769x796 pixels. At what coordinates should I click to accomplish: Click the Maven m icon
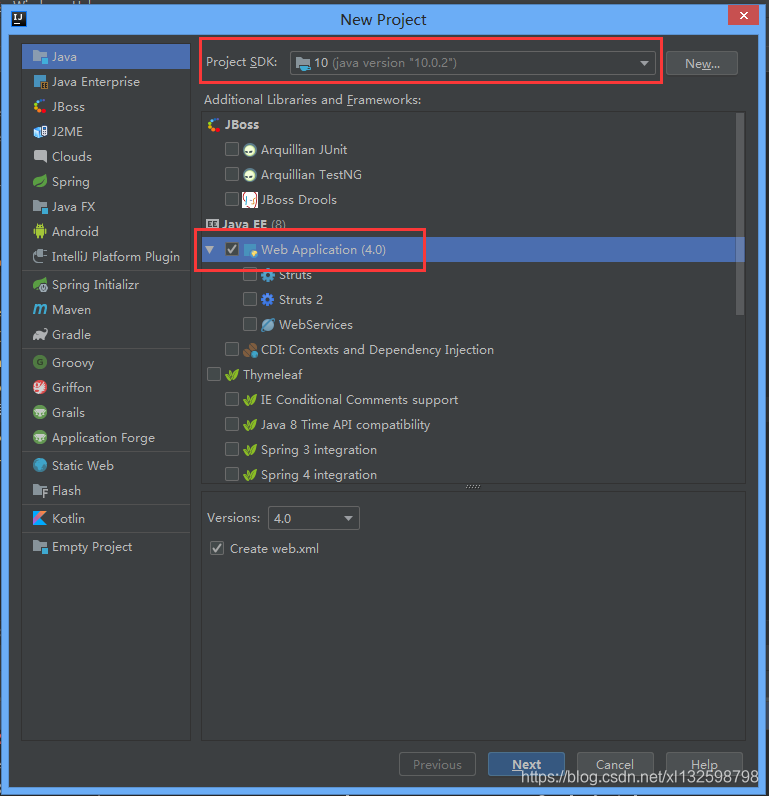coord(40,309)
